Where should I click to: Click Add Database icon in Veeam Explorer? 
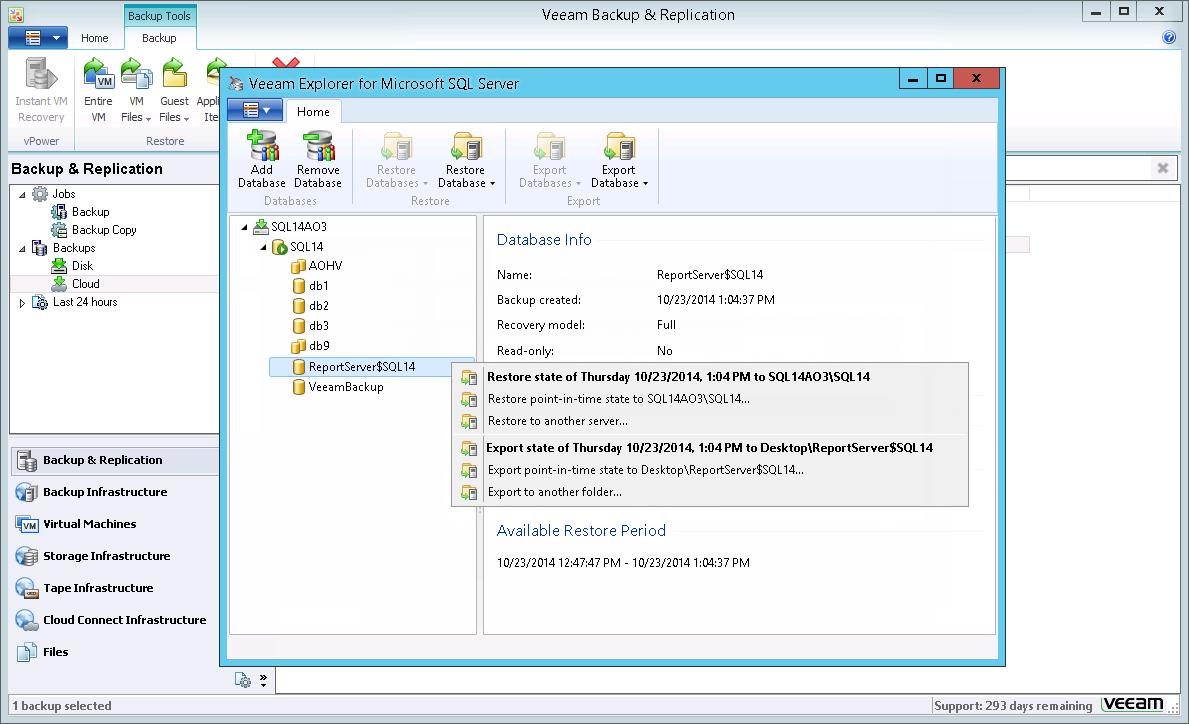pos(262,146)
